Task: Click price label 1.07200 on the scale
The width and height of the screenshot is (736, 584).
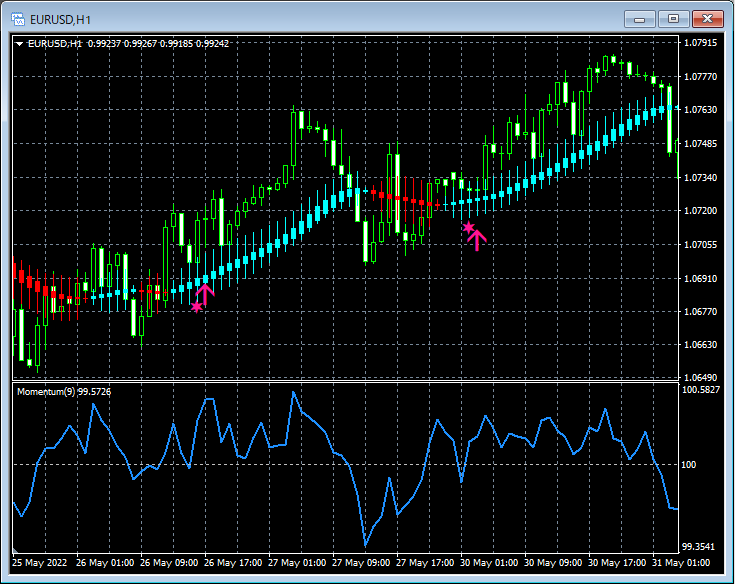Action: 700,211
